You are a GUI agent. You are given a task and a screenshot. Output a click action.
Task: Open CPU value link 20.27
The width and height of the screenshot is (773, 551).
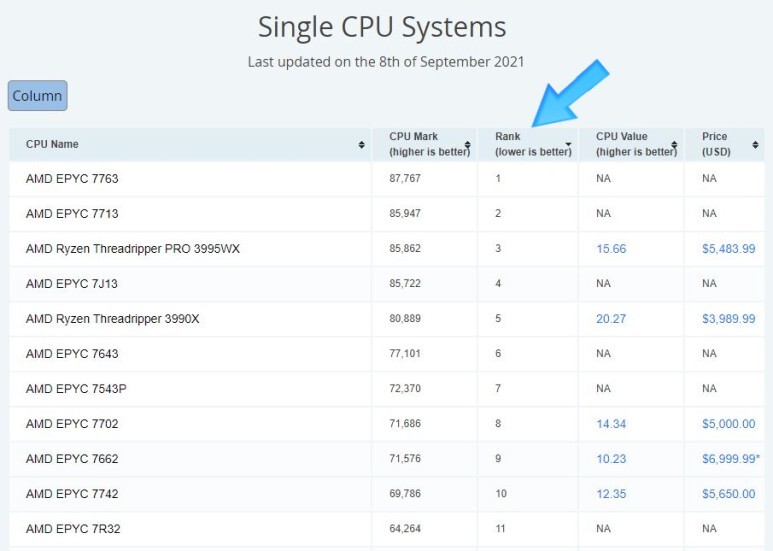pyautogui.click(x=611, y=319)
